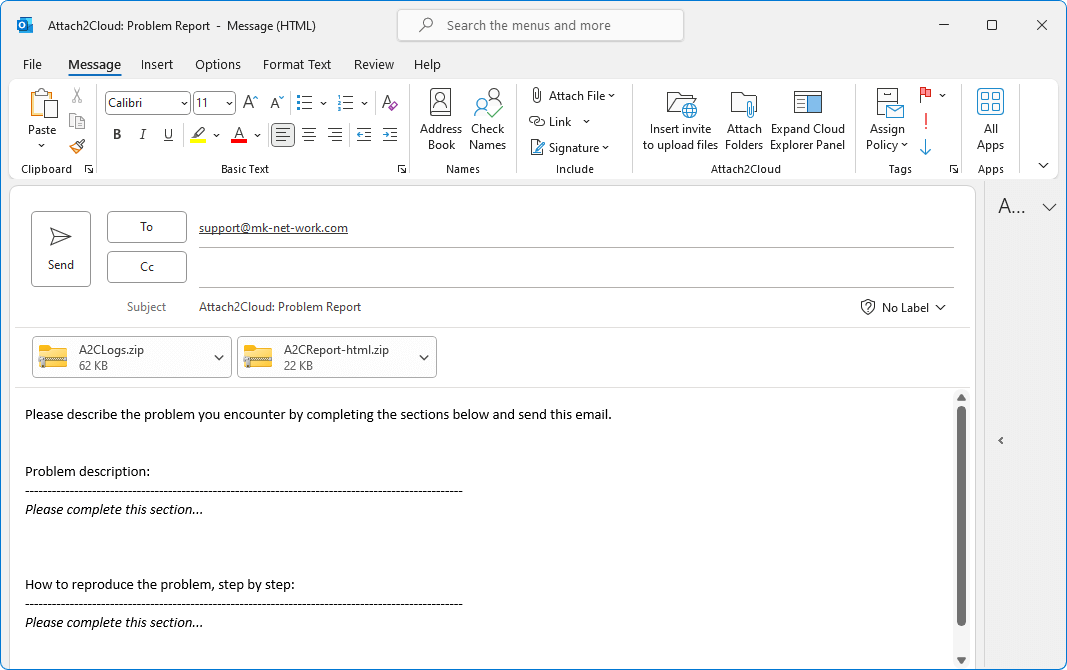The width and height of the screenshot is (1067, 670).
Task: Toggle Underline formatting
Action: pos(168,135)
